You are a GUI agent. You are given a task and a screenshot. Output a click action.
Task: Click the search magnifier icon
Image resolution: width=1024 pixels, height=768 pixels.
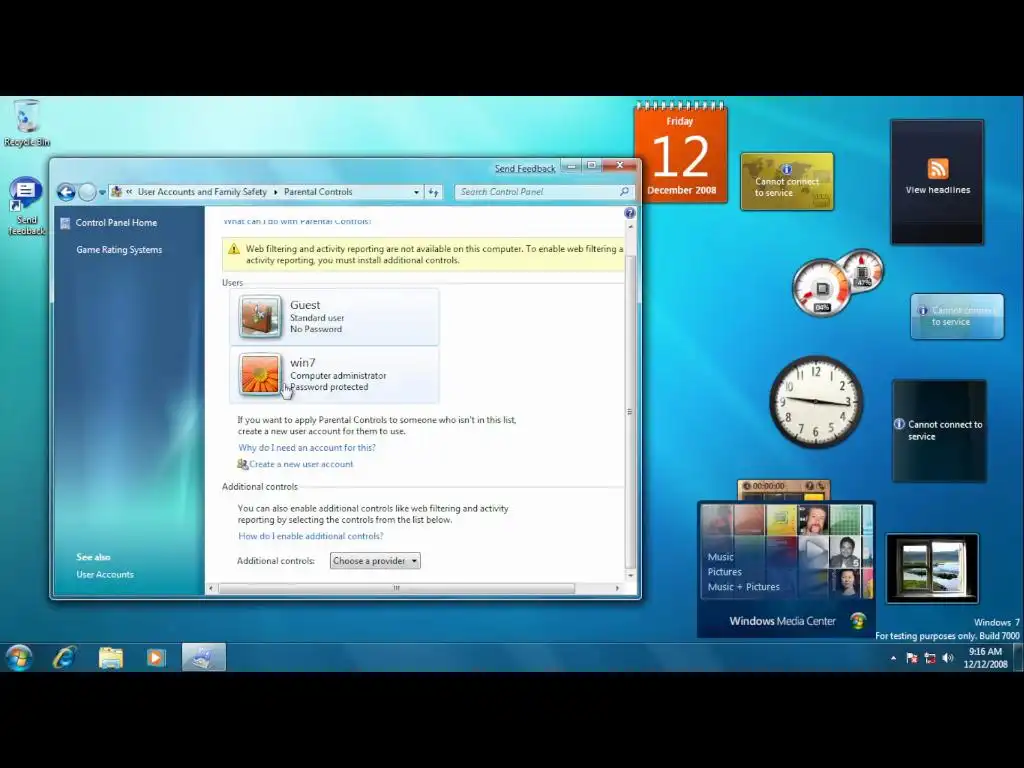624,191
